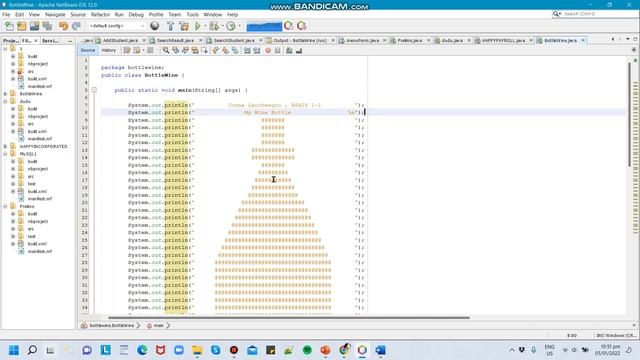Open Microsoft Edge from the taskbar
The height and width of the screenshot is (360, 640).
click(x=142, y=350)
